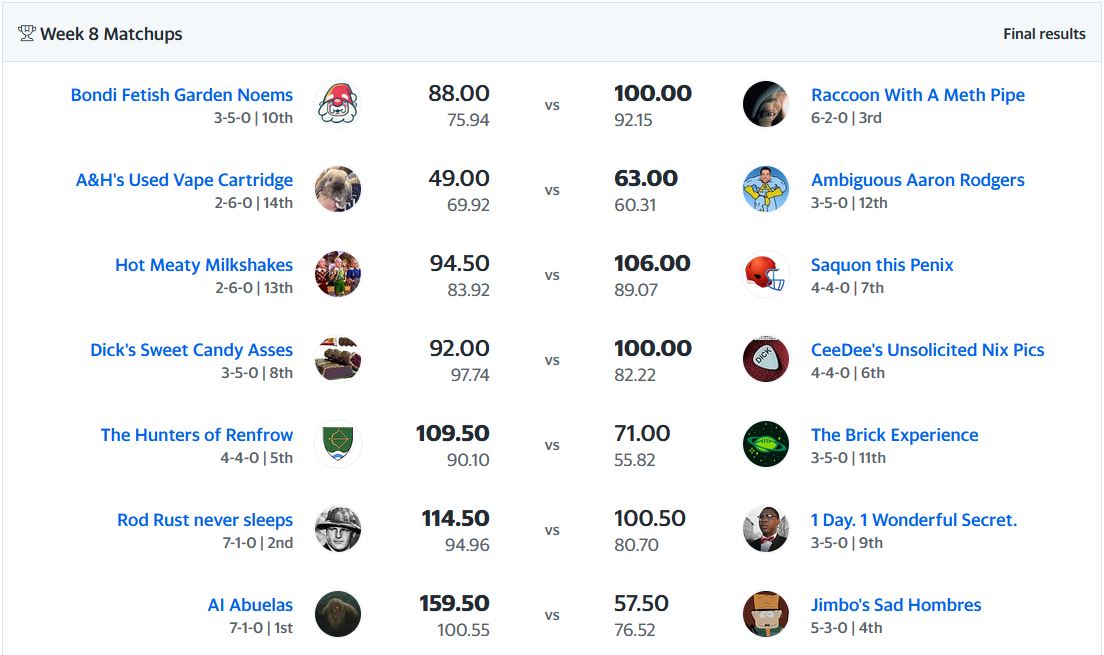Viewport: 1104px width, 655px height.
Task: Click CeeDee's Unsolicited Nix Pics avatar
Action: click(x=766, y=359)
